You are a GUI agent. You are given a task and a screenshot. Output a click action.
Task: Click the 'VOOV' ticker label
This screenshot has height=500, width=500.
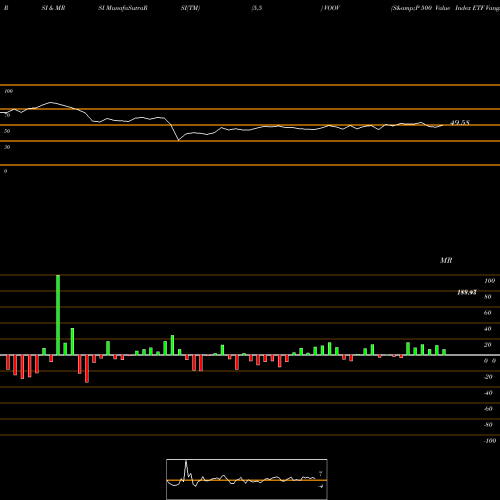[331, 8]
